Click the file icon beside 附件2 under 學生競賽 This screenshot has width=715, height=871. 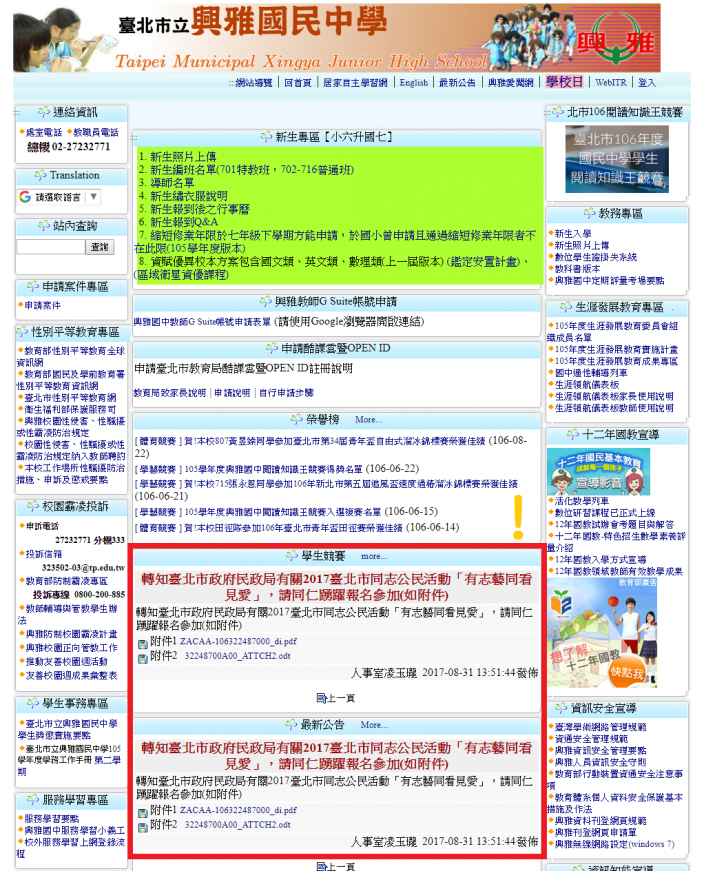143,658
